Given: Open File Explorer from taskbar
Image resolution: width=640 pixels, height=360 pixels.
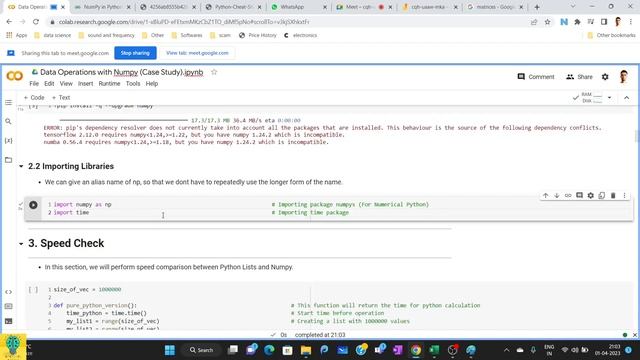Looking at the screenshot, I should 306,350.
